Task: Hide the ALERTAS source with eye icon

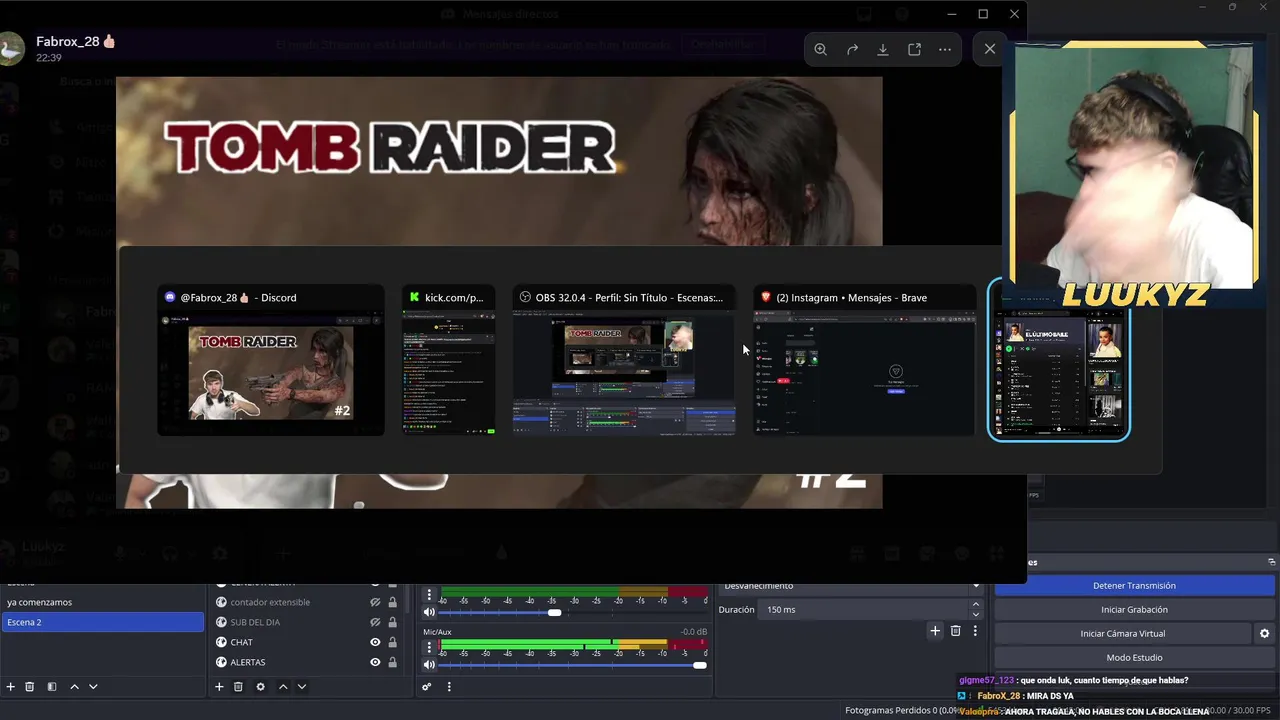Action: [x=376, y=662]
